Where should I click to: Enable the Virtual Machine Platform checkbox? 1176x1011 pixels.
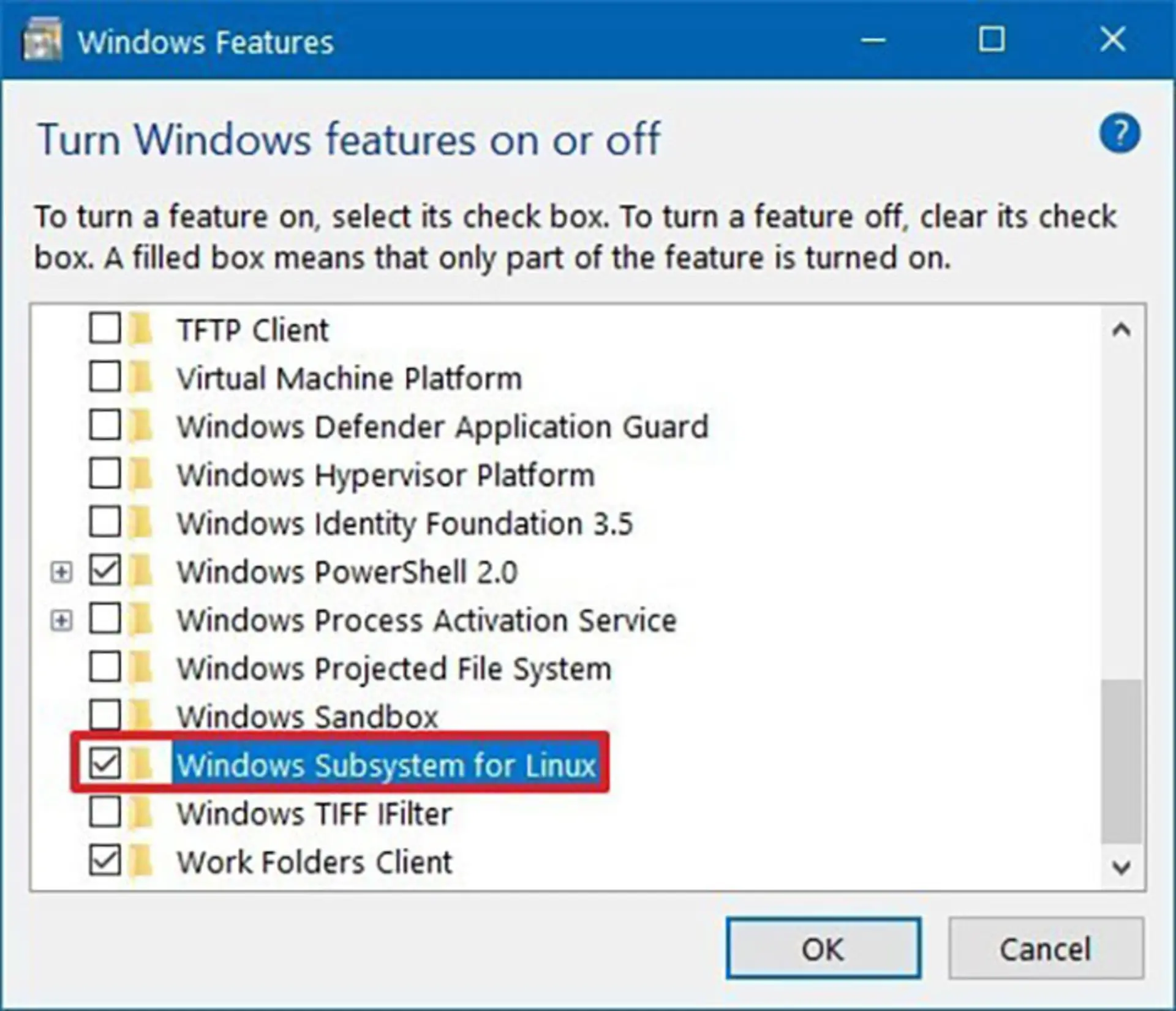[105, 377]
